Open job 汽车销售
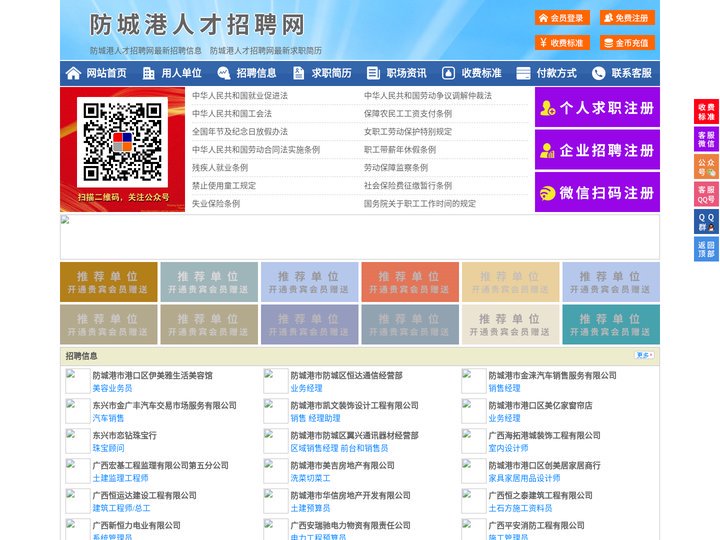Image resolution: width=720 pixels, height=540 pixels. [x=108, y=418]
